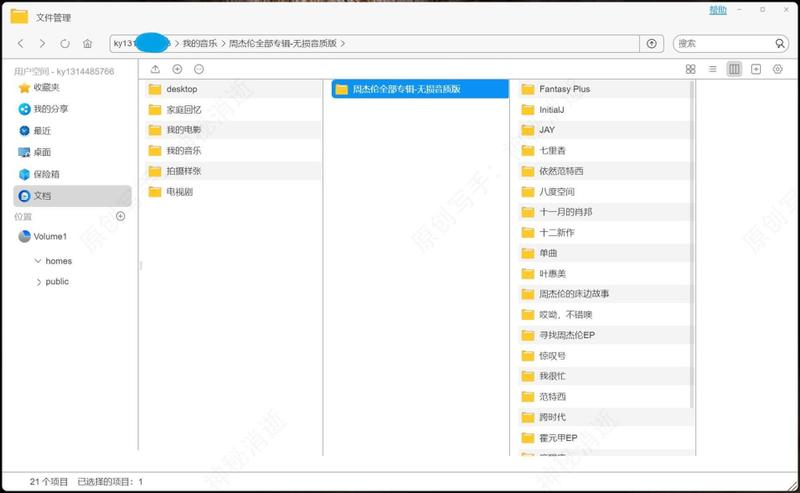Click the album list vertical scrollbar
The width and height of the screenshot is (800, 493).
692,245
